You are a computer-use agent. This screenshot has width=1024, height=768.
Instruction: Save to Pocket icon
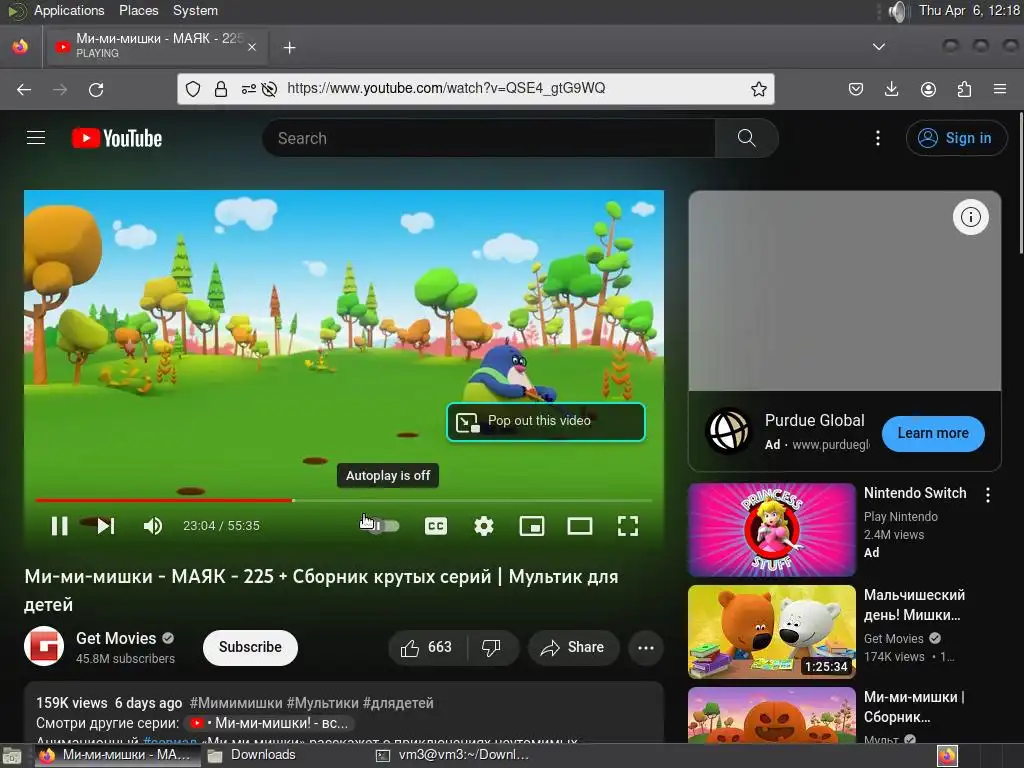click(x=856, y=89)
